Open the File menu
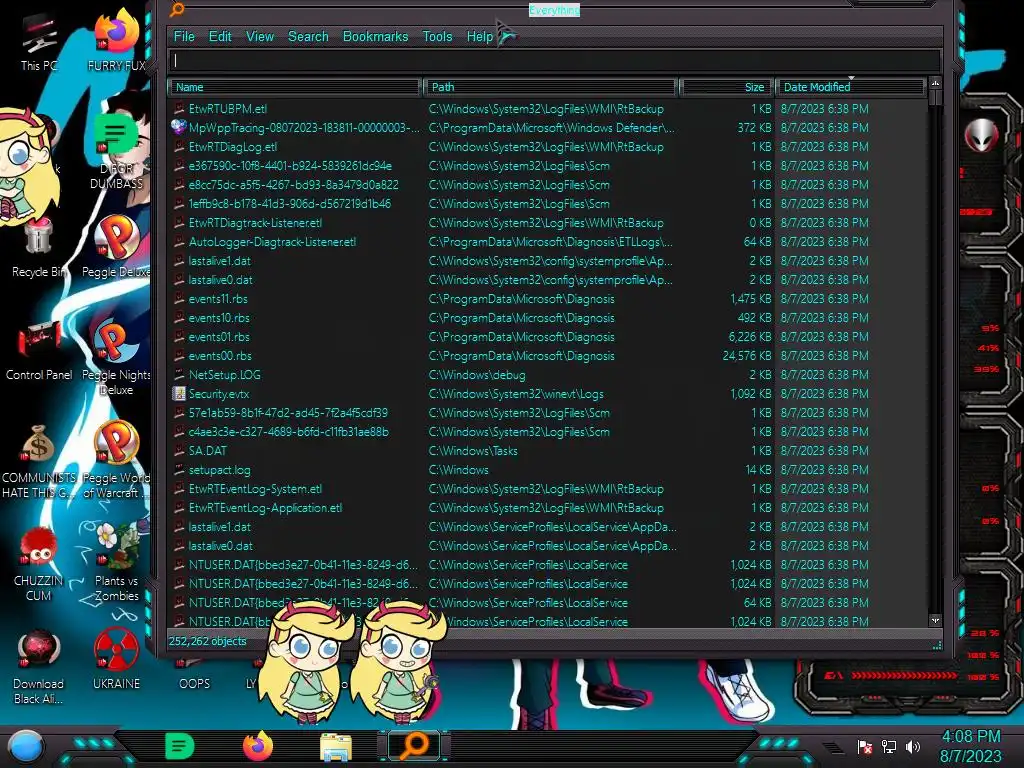The height and width of the screenshot is (768, 1024). coord(184,37)
